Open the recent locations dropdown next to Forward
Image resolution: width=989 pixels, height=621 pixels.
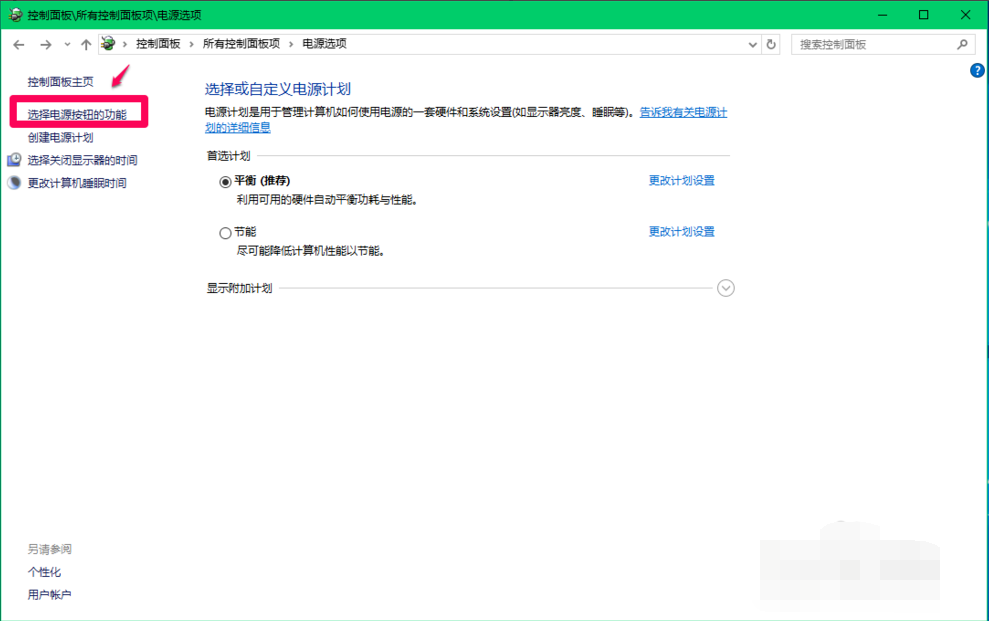(67, 45)
